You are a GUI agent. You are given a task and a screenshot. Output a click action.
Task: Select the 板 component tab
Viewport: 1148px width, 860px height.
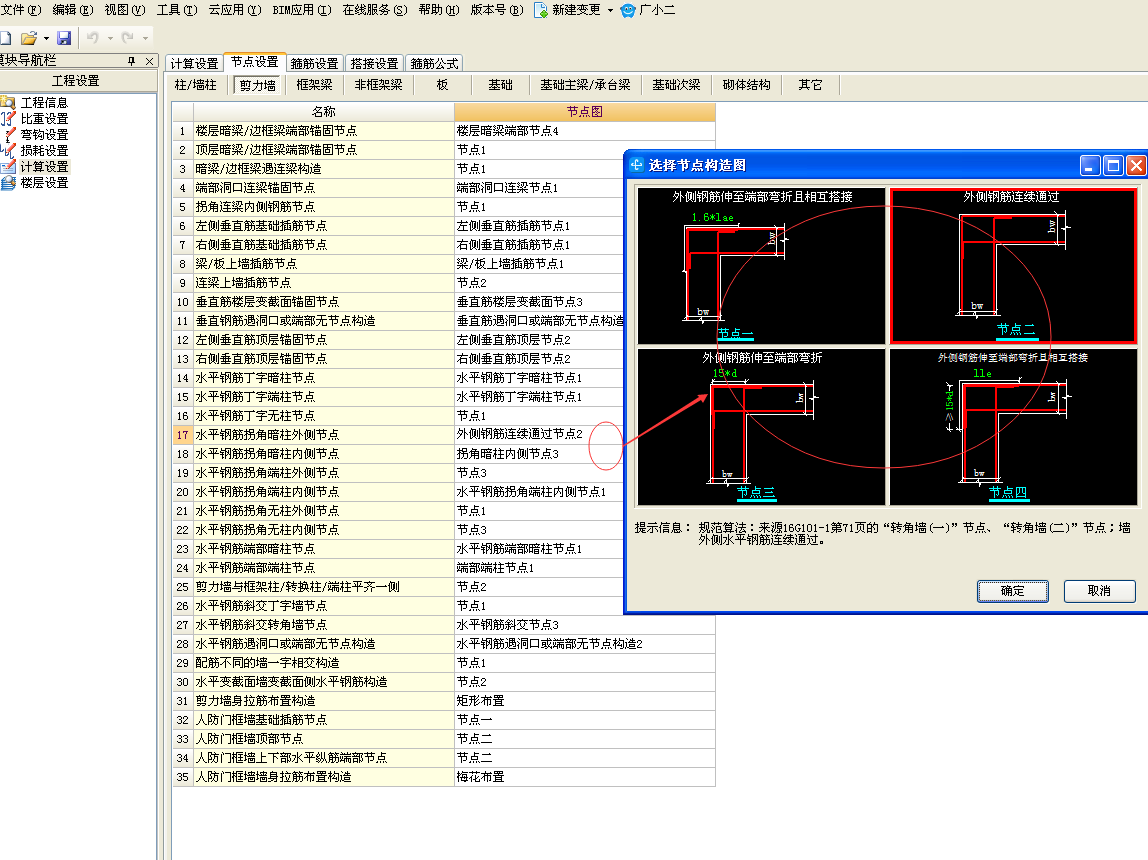pos(442,85)
